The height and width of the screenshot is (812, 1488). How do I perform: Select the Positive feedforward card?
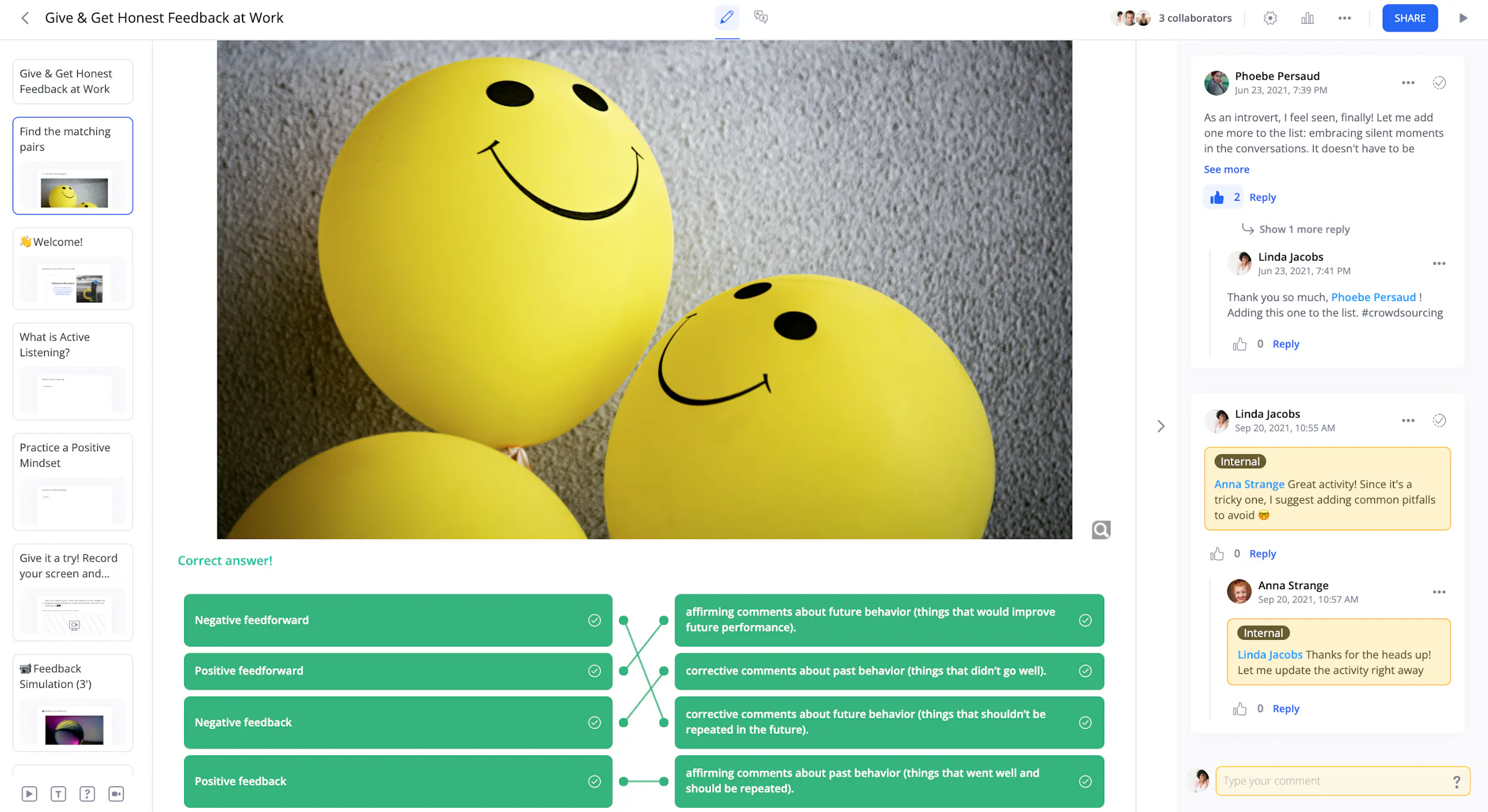click(398, 670)
